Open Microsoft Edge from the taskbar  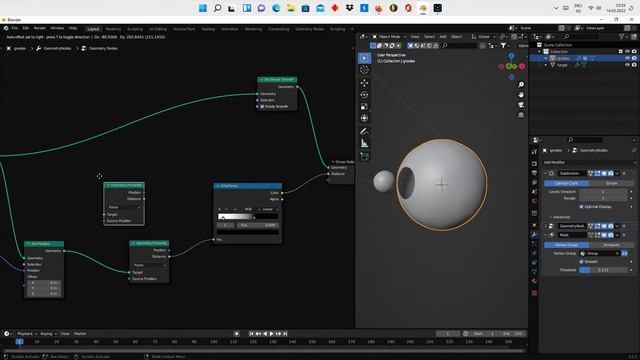click(x=276, y=8)
